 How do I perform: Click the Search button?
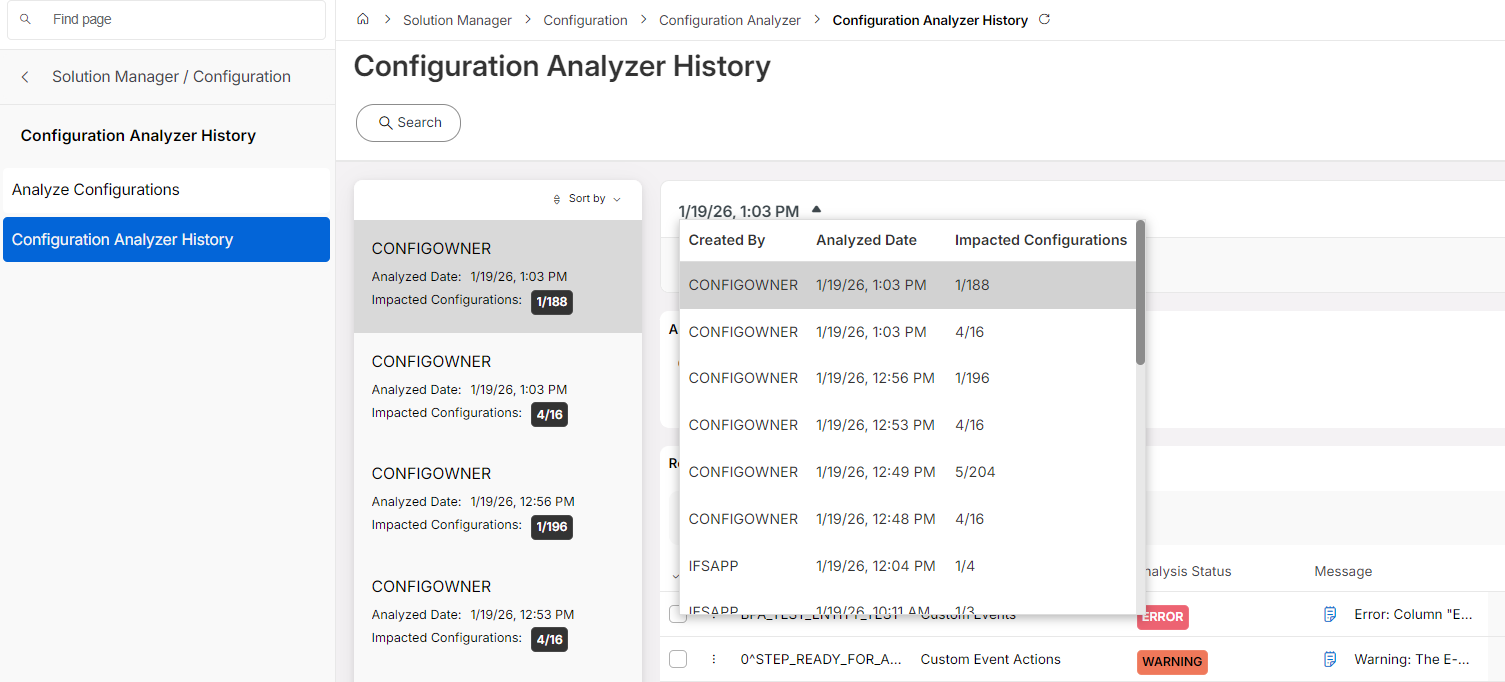pyautogui.click(x=408, y=123)
